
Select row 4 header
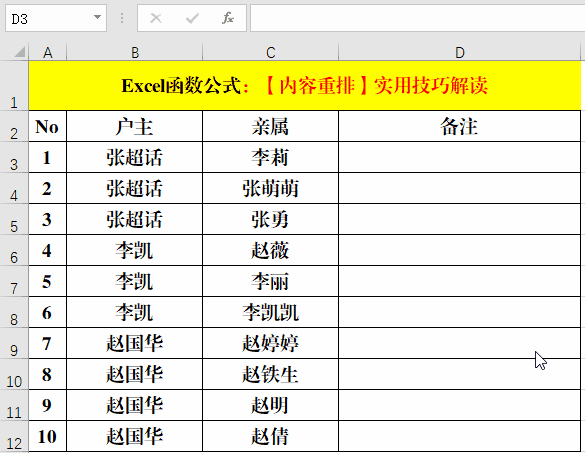pos(14,188)
